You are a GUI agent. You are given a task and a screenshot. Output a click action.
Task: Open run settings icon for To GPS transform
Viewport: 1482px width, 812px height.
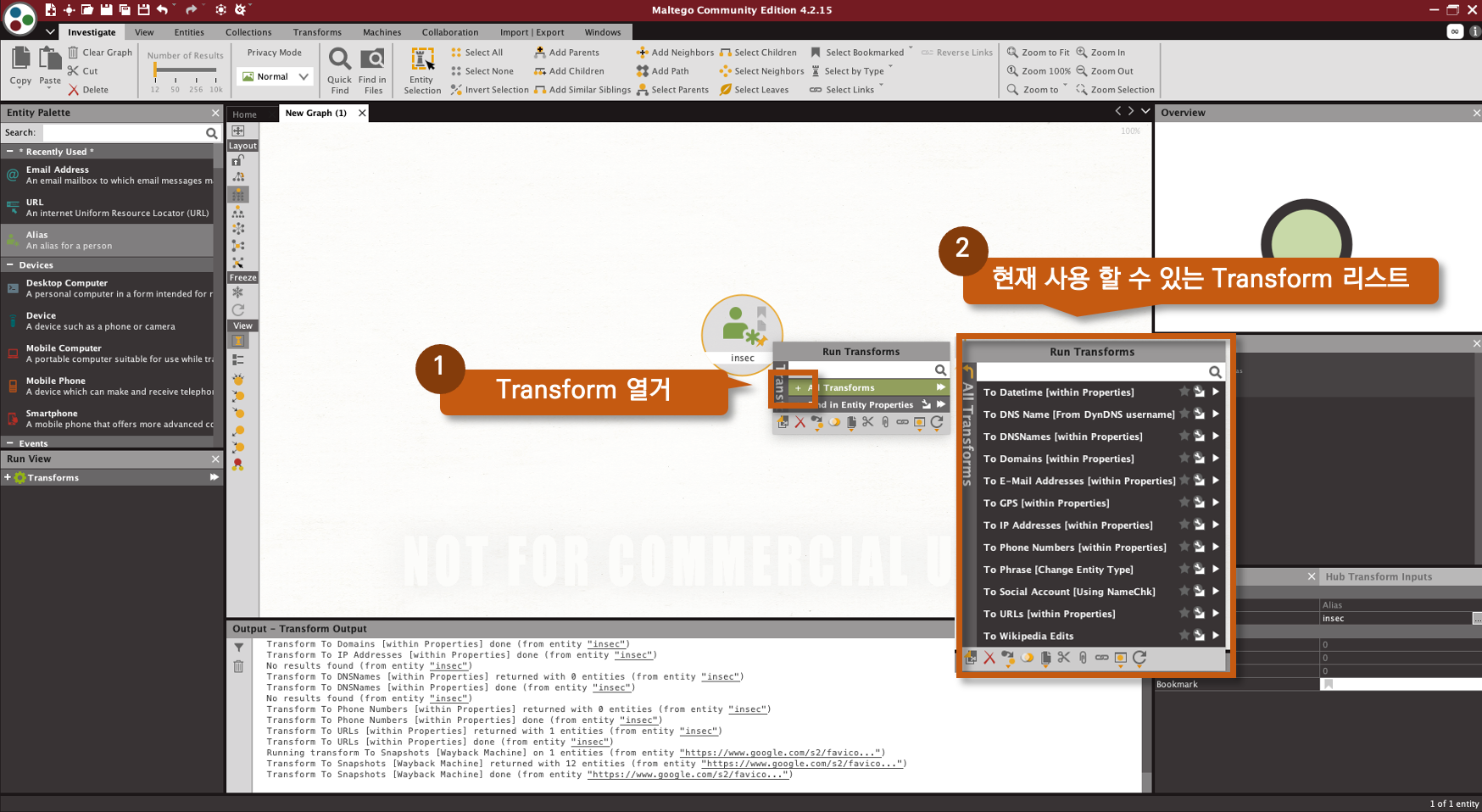click(1200, 503)
